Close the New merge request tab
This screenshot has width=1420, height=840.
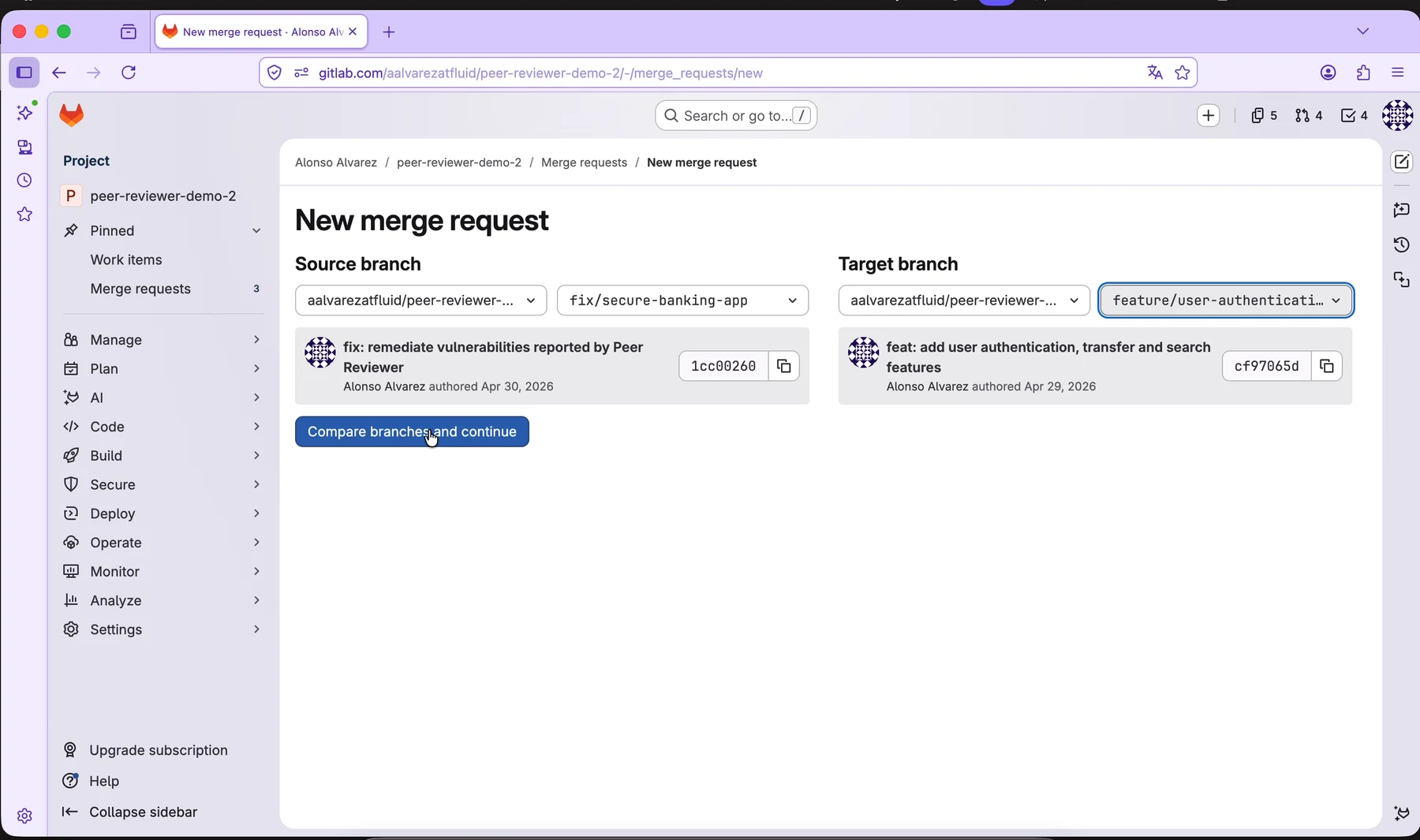pyautogui.click(x=353, y=32)
